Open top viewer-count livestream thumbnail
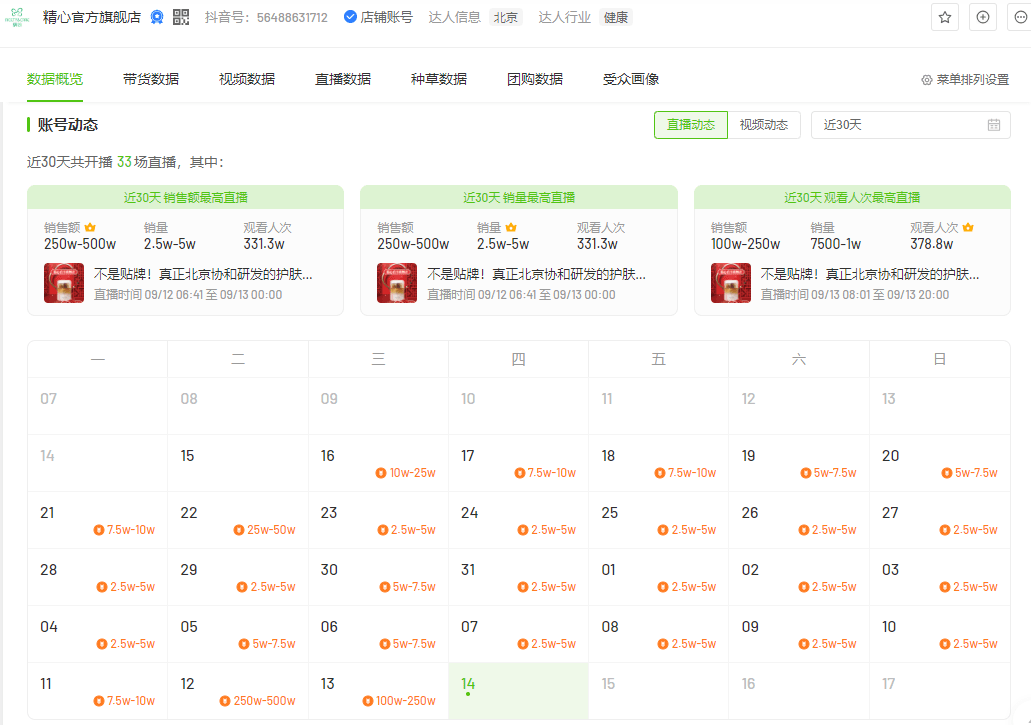The height and width of the screenshot is (725, 1031). [731, 283]
